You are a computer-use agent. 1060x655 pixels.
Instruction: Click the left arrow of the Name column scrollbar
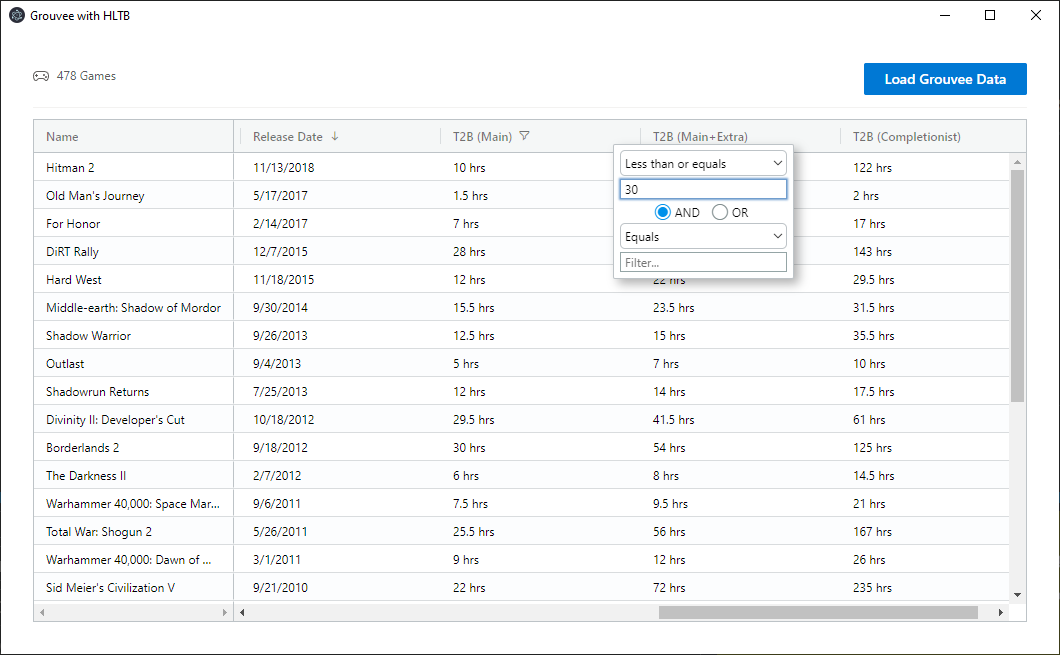click(42, 612)
